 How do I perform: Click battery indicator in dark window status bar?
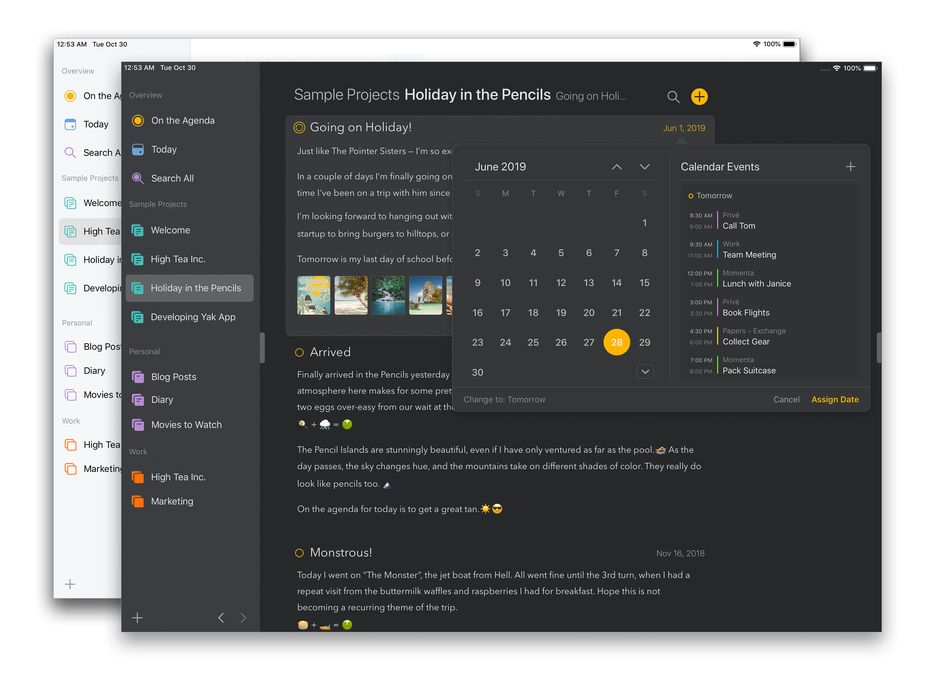[x=870, y=69]
